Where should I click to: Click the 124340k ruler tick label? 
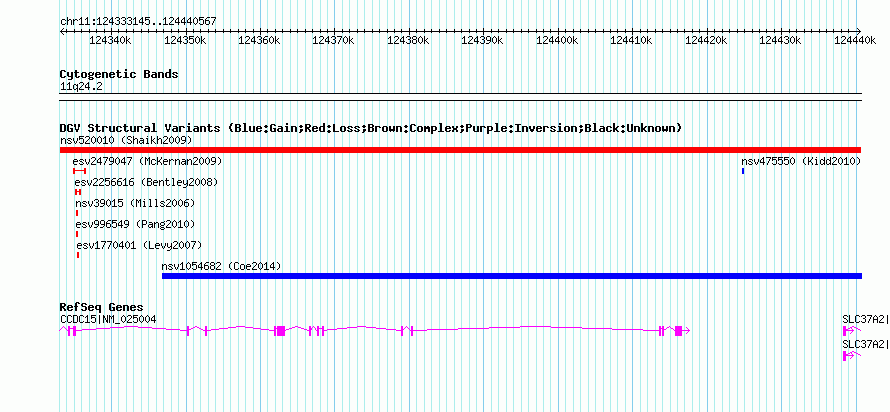[111, 40]
